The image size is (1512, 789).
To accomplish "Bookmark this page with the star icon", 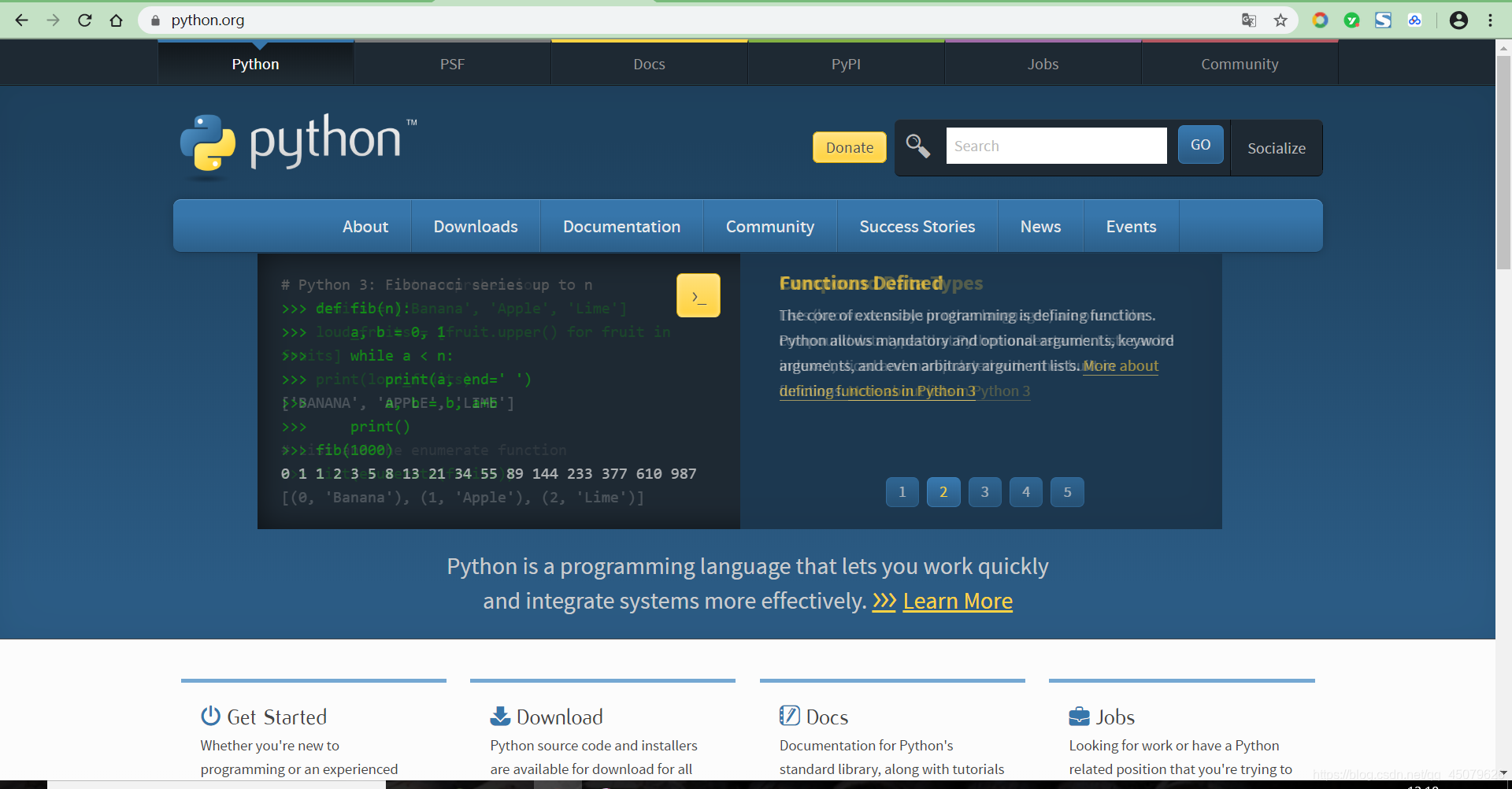I will 1280,20.
